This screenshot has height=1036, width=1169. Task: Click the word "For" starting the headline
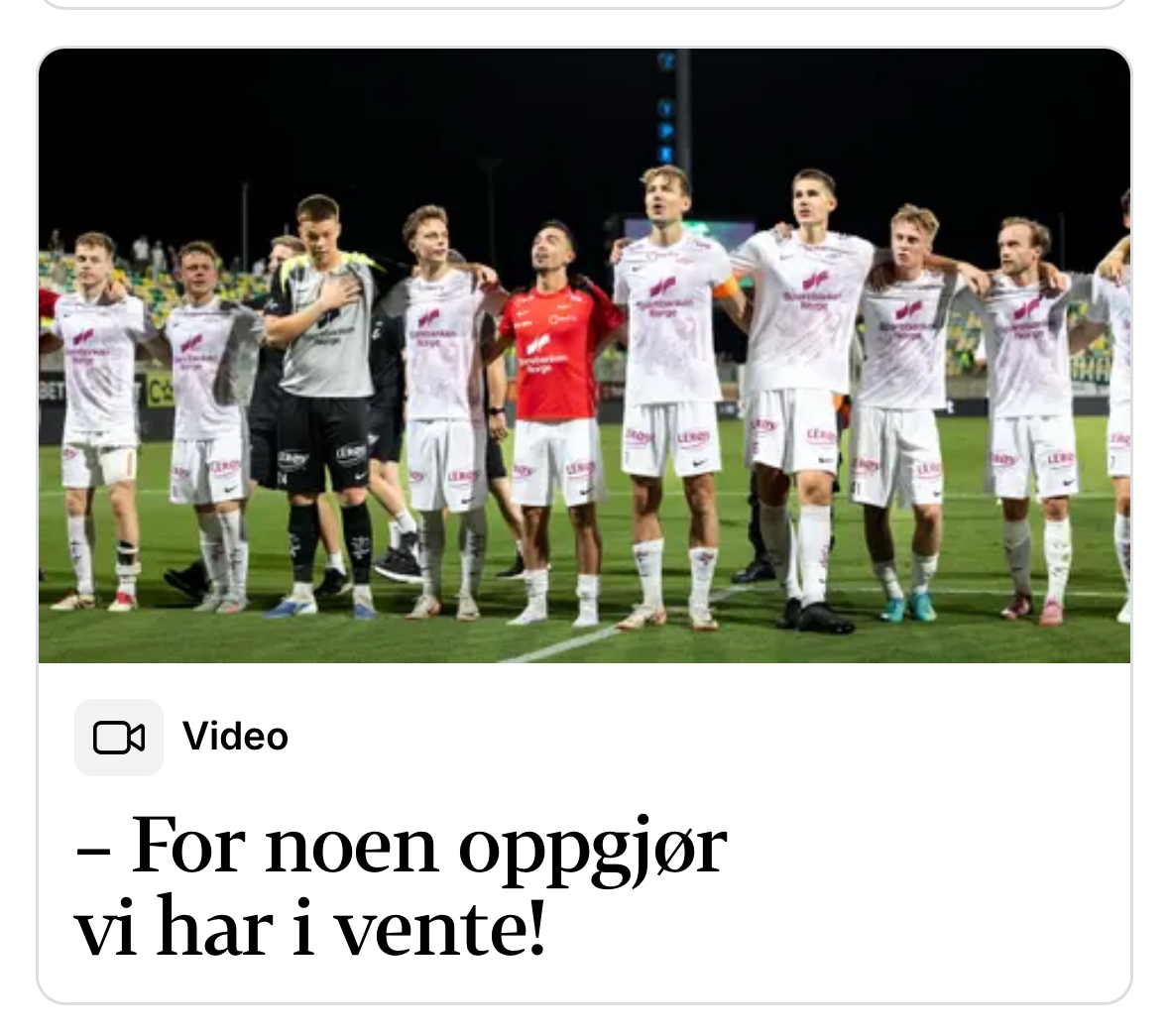(x=188, y=846)
